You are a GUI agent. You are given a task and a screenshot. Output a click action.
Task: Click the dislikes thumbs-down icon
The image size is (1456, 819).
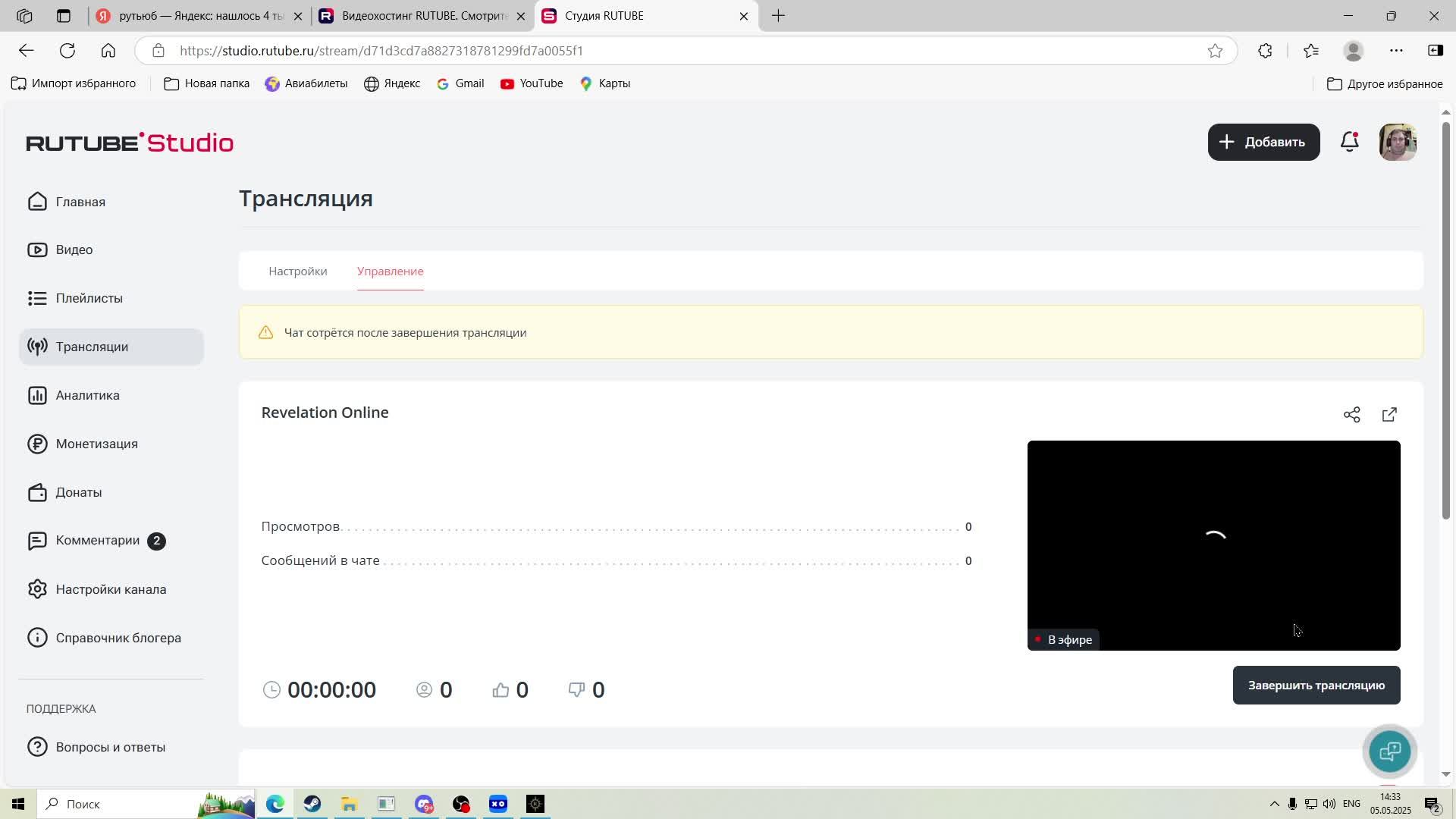click(x=576, y=690)
